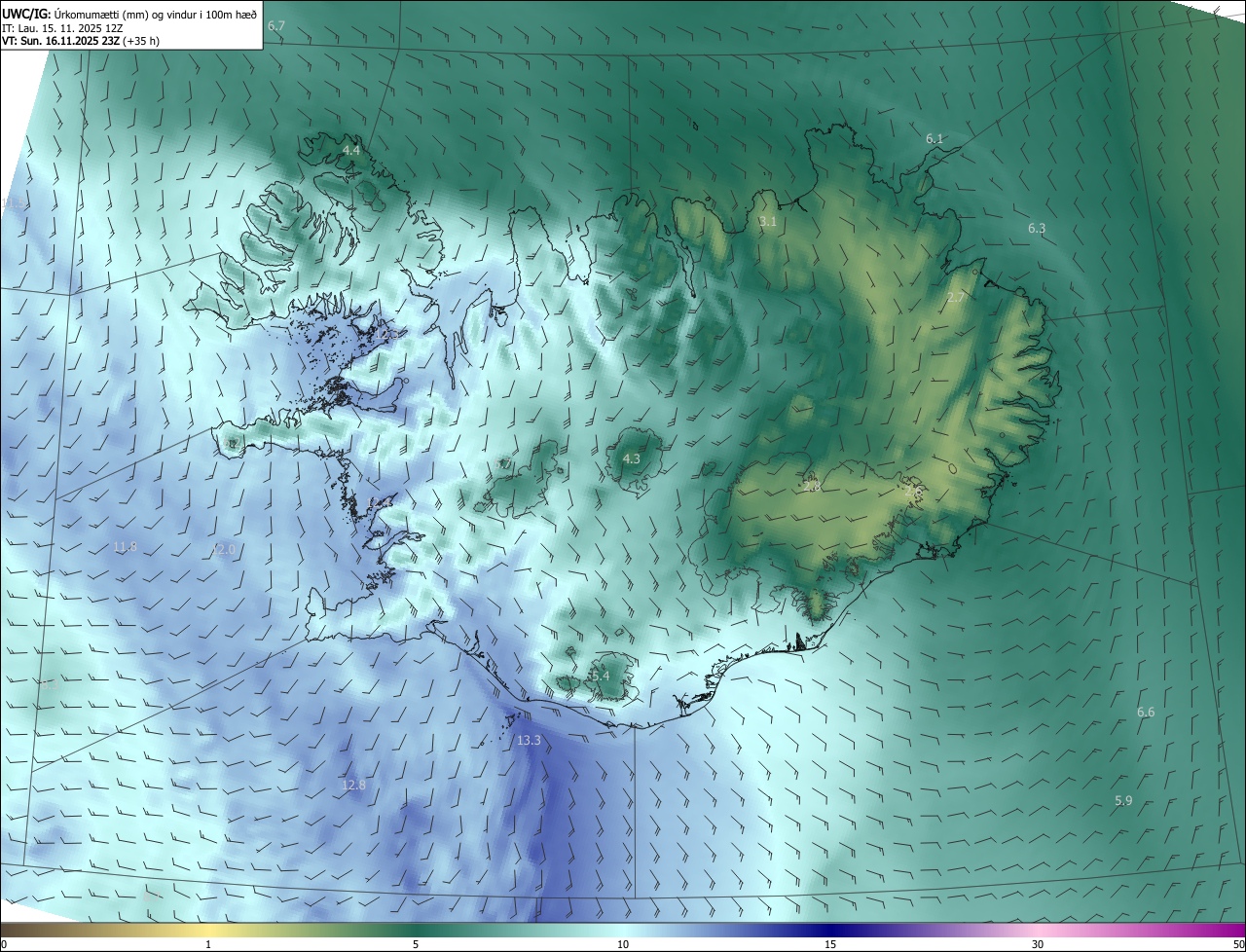1246x952 pixels.
Task: Select the 4.4 value on the Westfjords
Action: pyautogui.click(x=351, y=150)
